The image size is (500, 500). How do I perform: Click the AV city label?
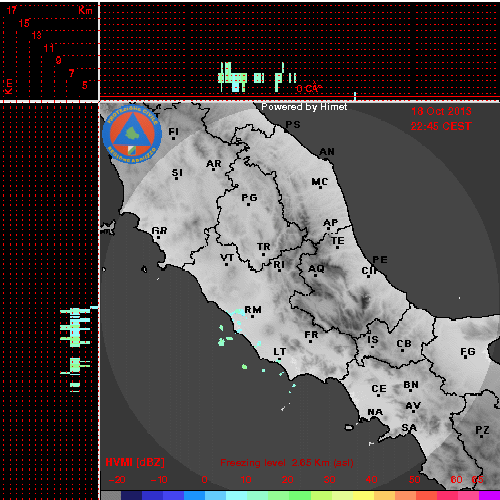413,406
